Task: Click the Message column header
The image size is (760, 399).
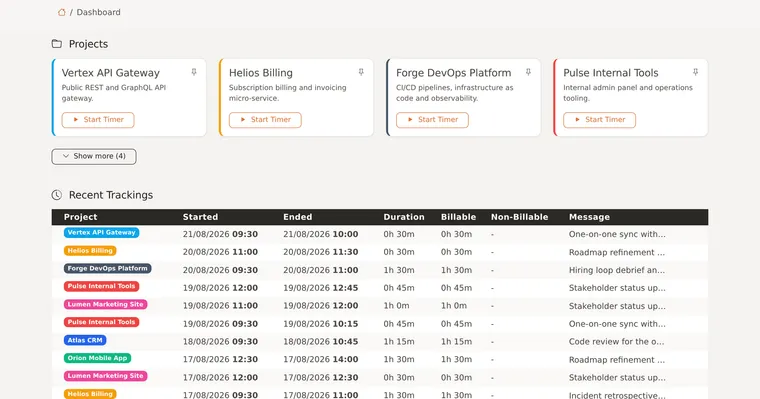Action: pyautogui.click(x=589, y=217)
